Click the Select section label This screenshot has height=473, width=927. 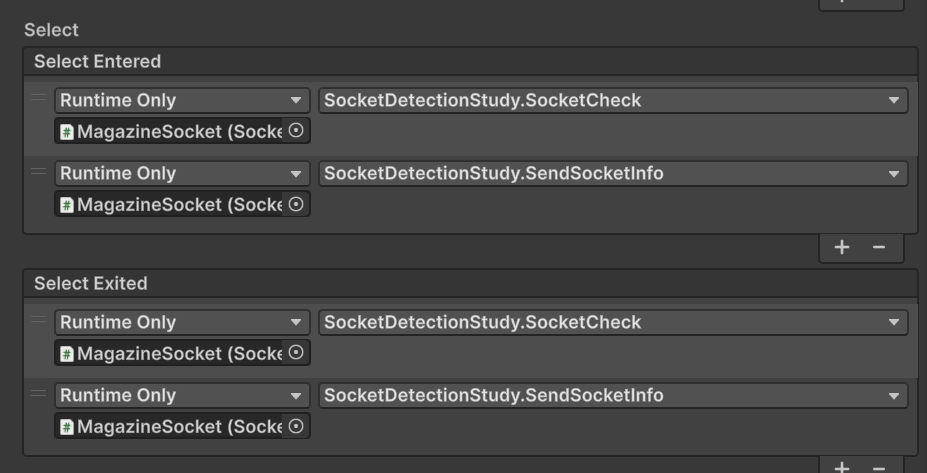(51, 30)
